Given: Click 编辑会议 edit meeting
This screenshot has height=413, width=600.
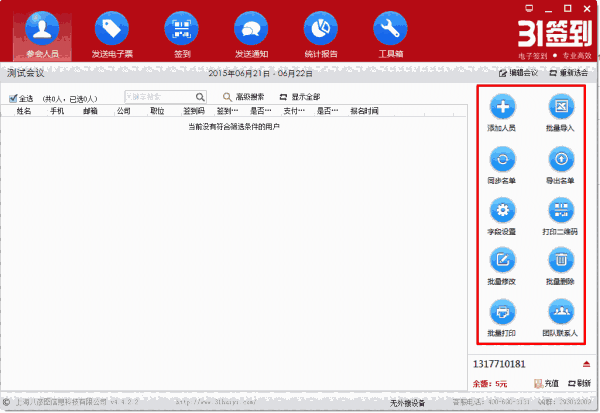Looking at the screenshot, I should tap(518, 73).
